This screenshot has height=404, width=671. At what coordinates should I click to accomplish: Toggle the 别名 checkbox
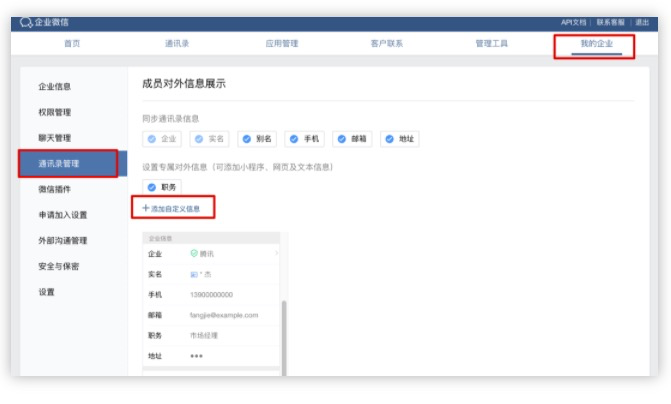point(245,139)
